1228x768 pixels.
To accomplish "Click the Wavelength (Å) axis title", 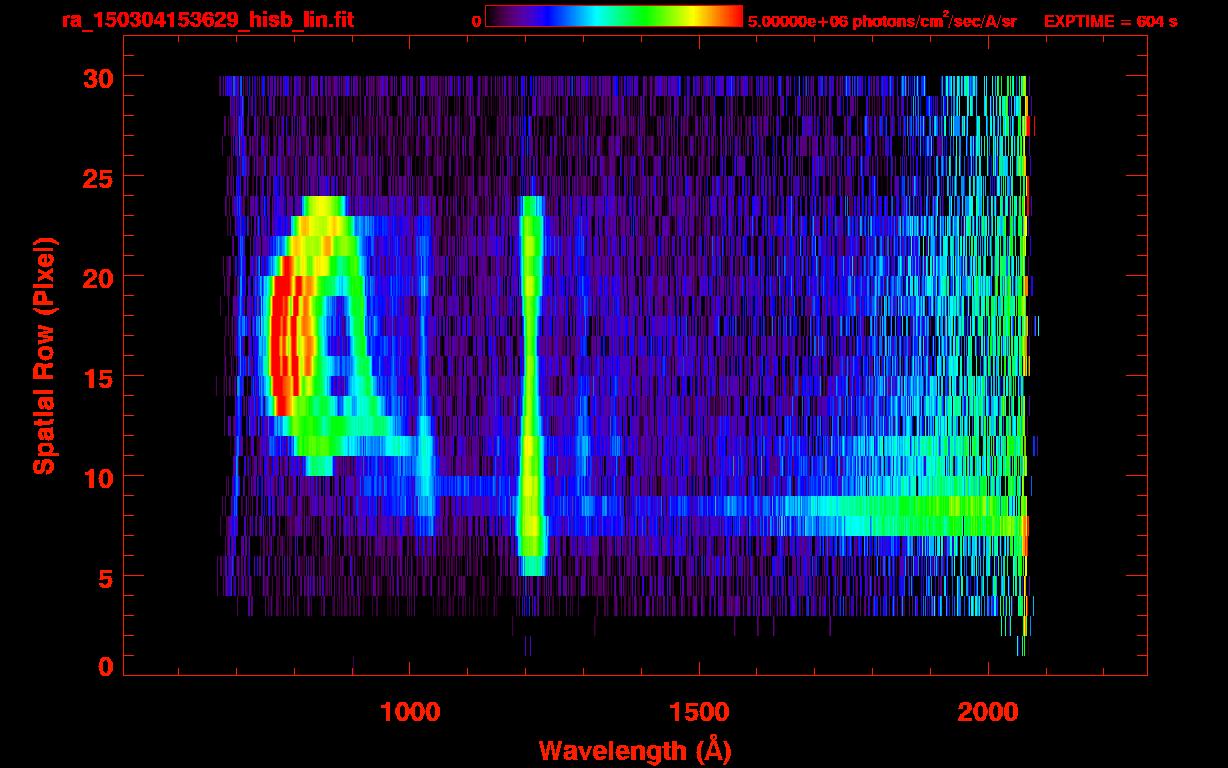I will (636, 749).
